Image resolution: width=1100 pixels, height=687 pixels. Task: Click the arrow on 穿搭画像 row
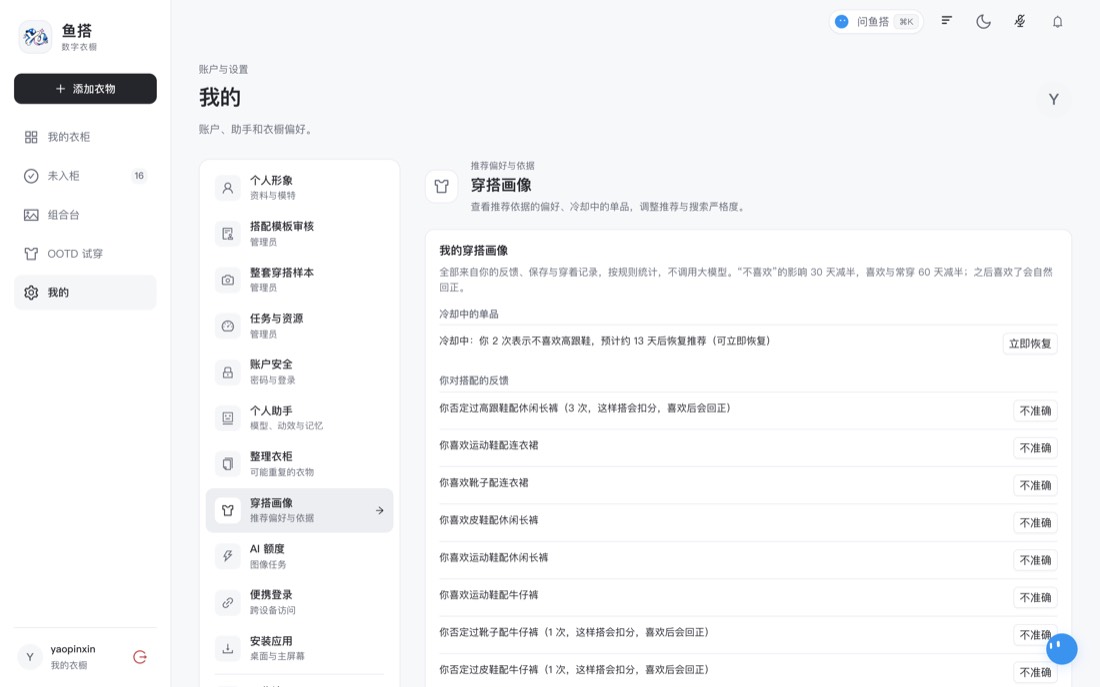click(380, 511)
